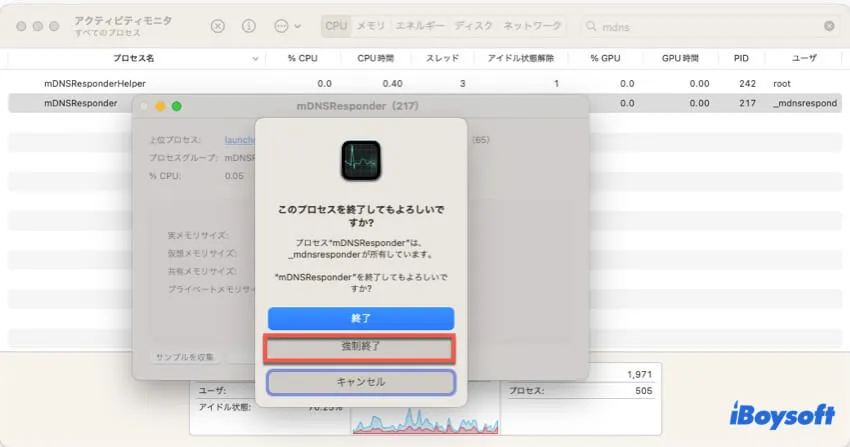Click the 強制終了 force quit button
Screen dimensions: 850x447
pos(360,347)
